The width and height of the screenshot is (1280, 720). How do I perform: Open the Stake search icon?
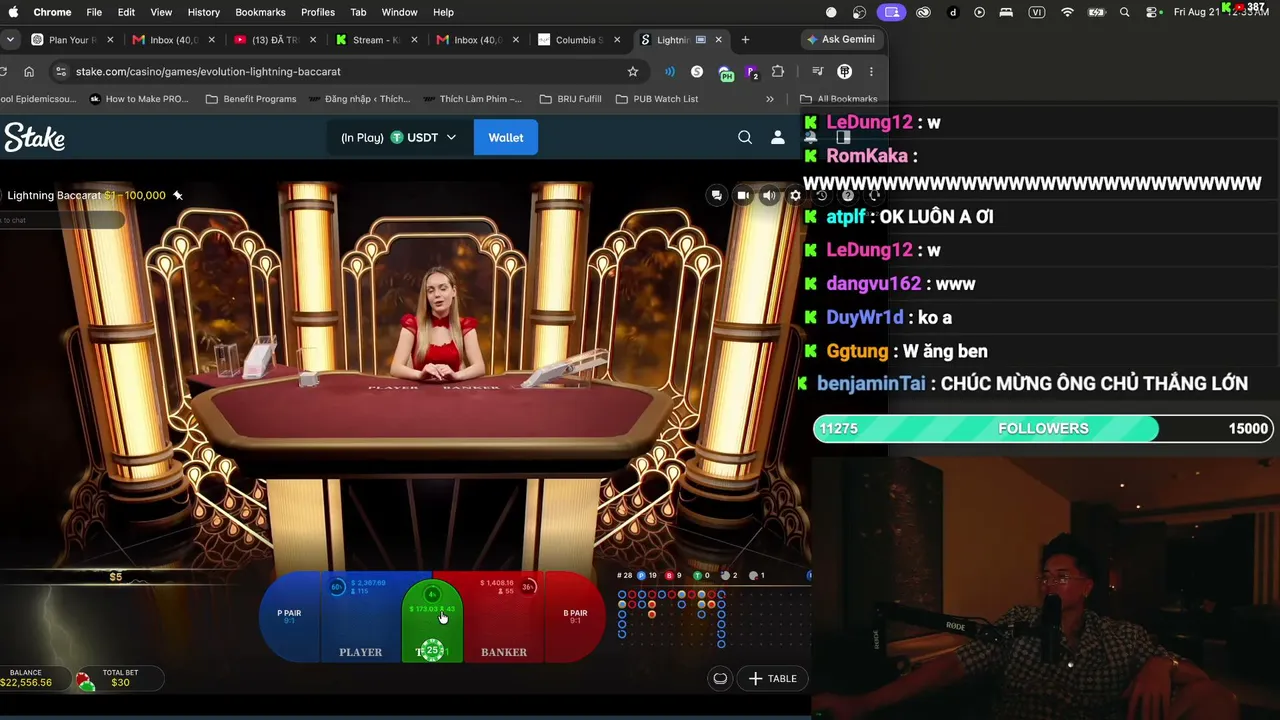745,137
